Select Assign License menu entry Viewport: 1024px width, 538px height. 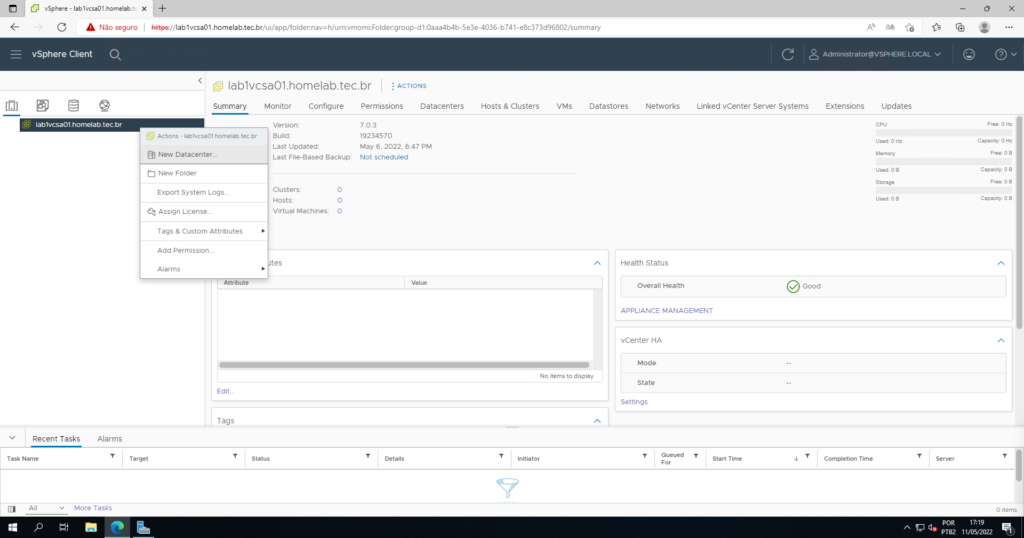204,212
